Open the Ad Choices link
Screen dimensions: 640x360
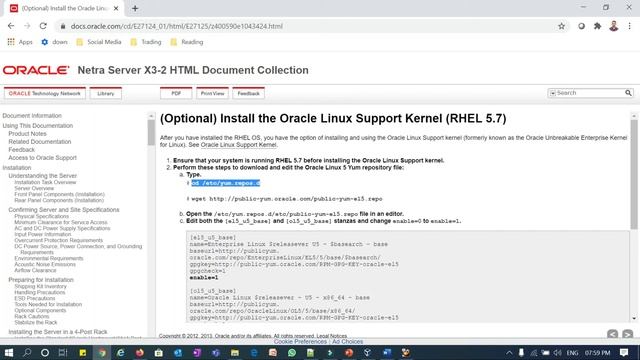pyautogui.click(x=347, y=342)
